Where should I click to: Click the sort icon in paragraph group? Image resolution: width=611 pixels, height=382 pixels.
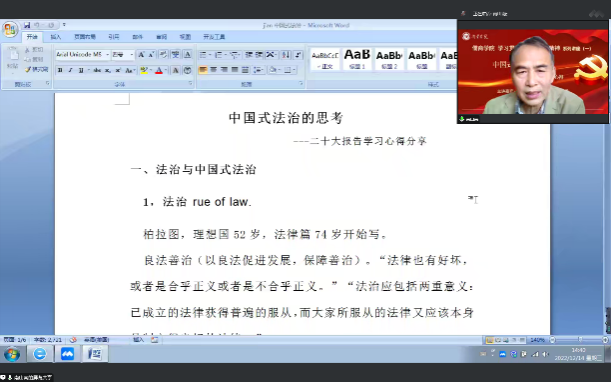[x=286, y=55]
